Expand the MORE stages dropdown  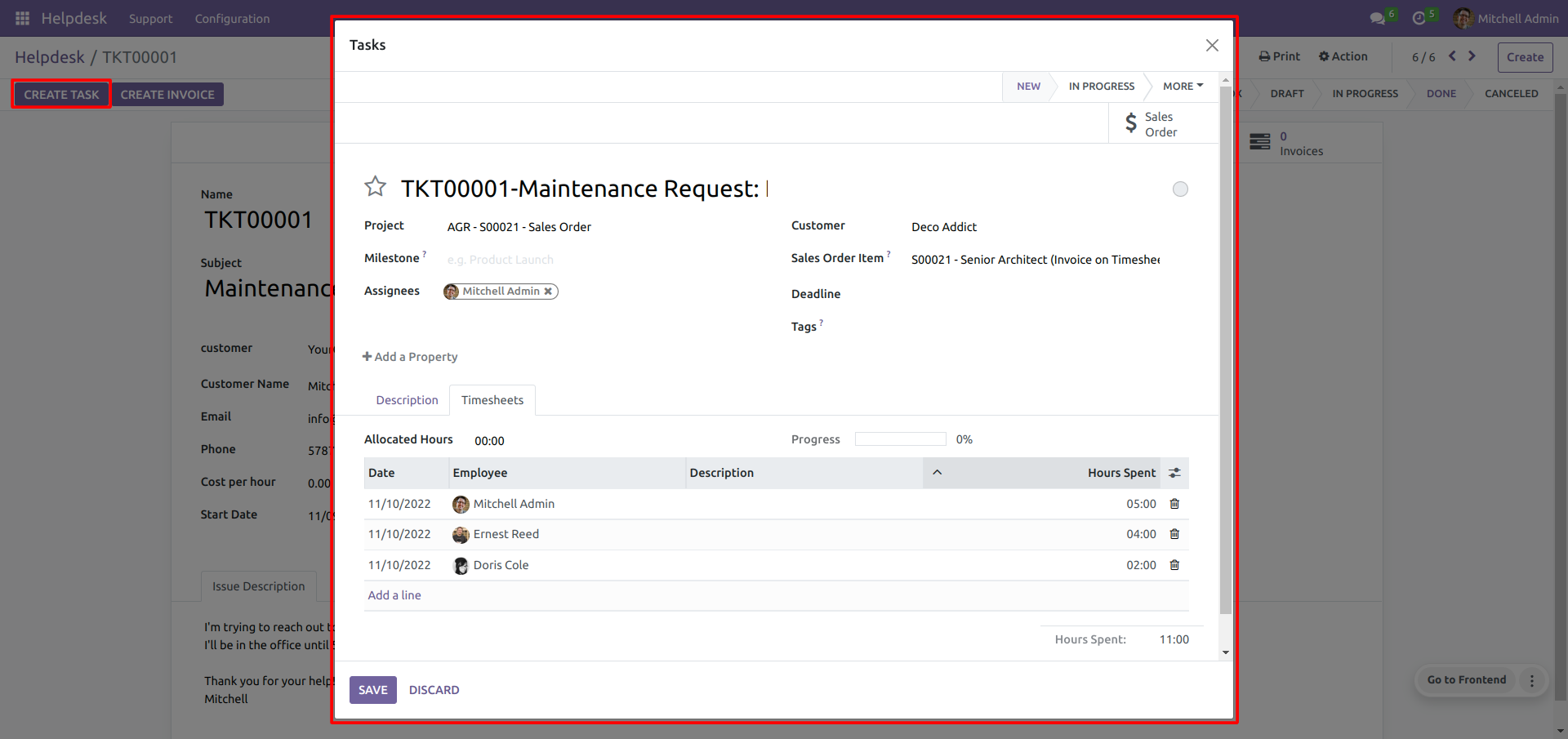[1183, 86]
